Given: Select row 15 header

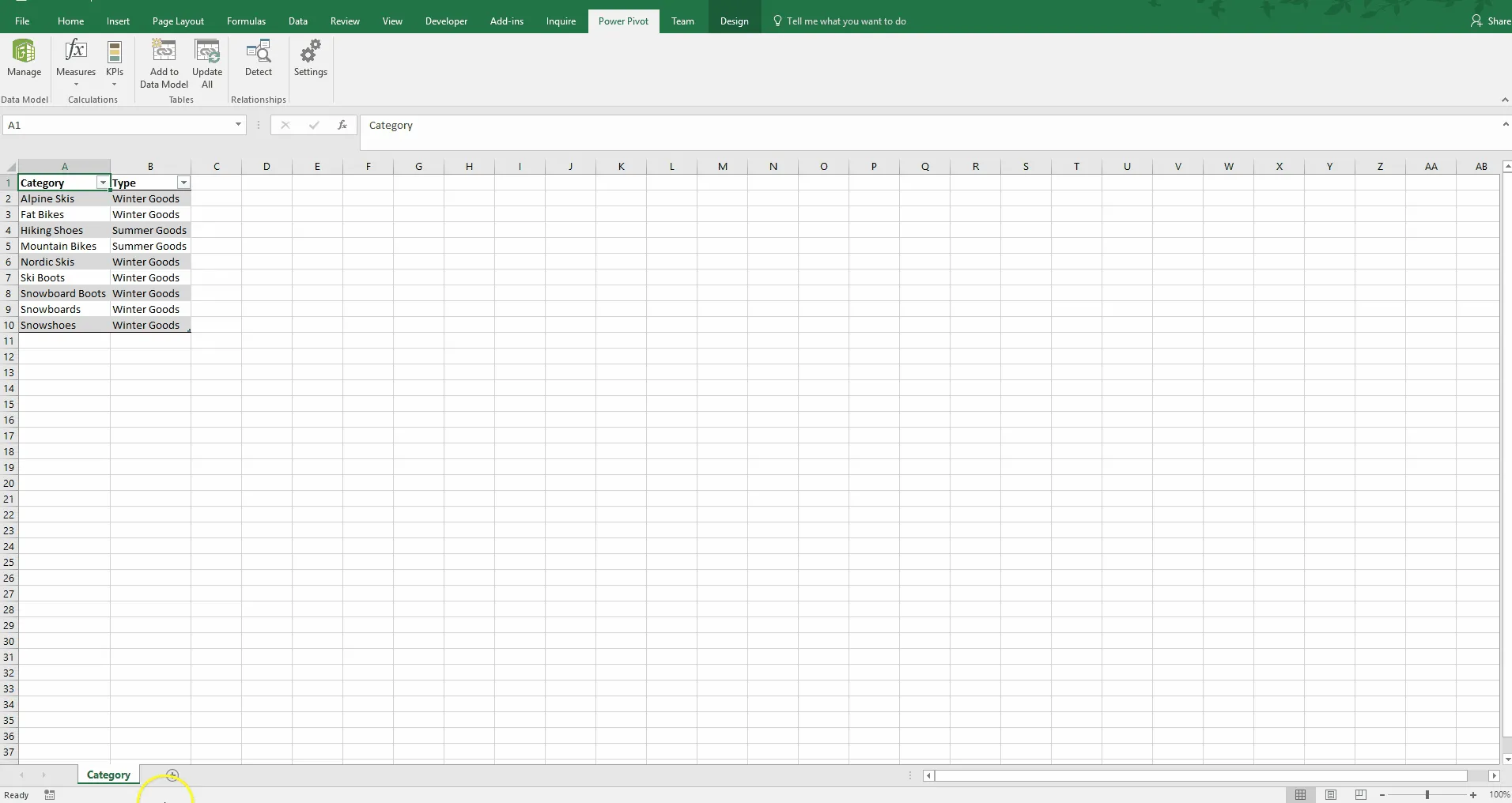Looking at the screenshot, I should coord(9,404).
